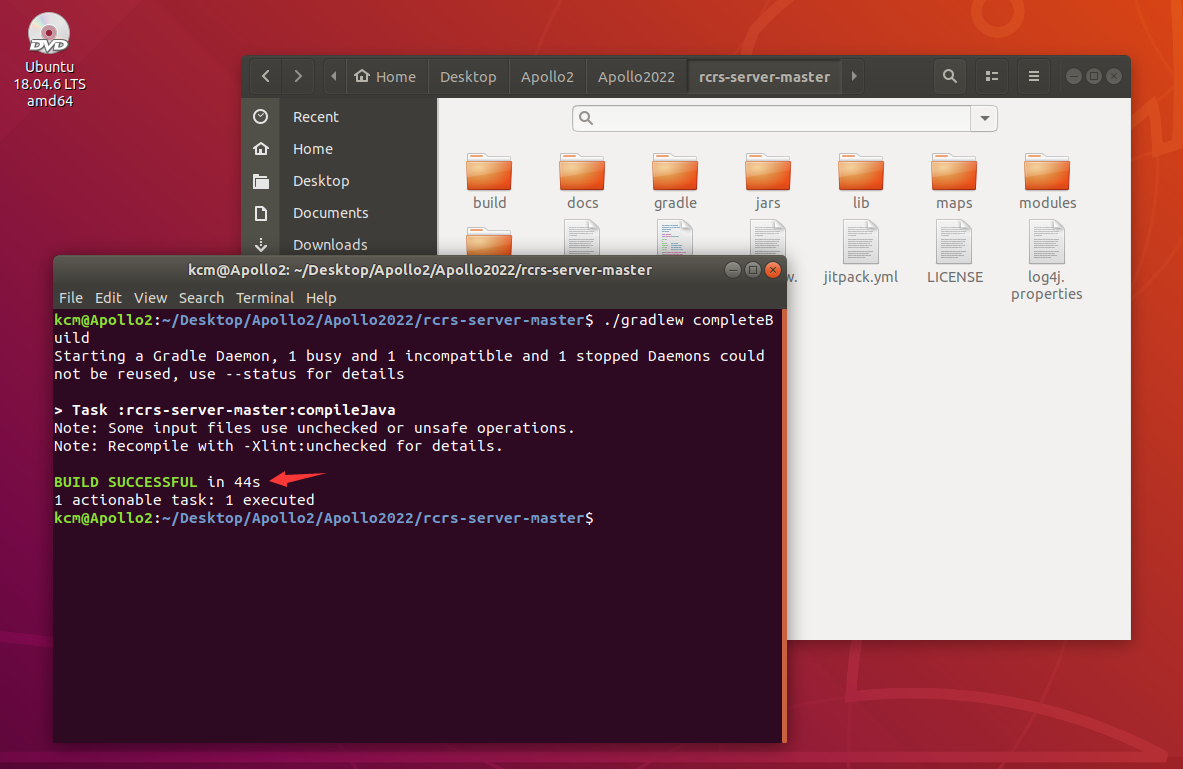
Task: Open Documents in the sidebar
Action: (x=330, y=213)
